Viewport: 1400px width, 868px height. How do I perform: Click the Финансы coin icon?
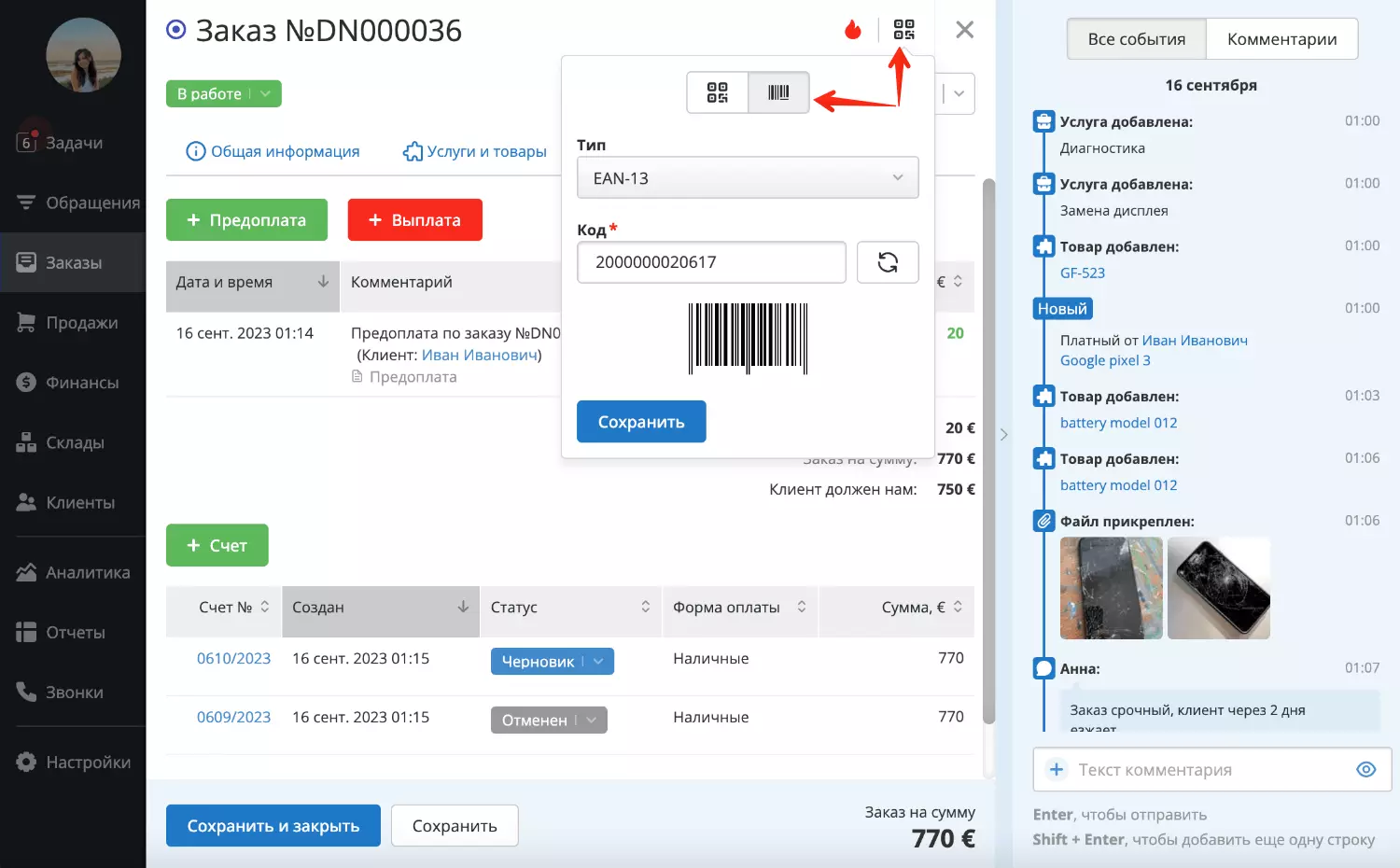click(26, 382)
